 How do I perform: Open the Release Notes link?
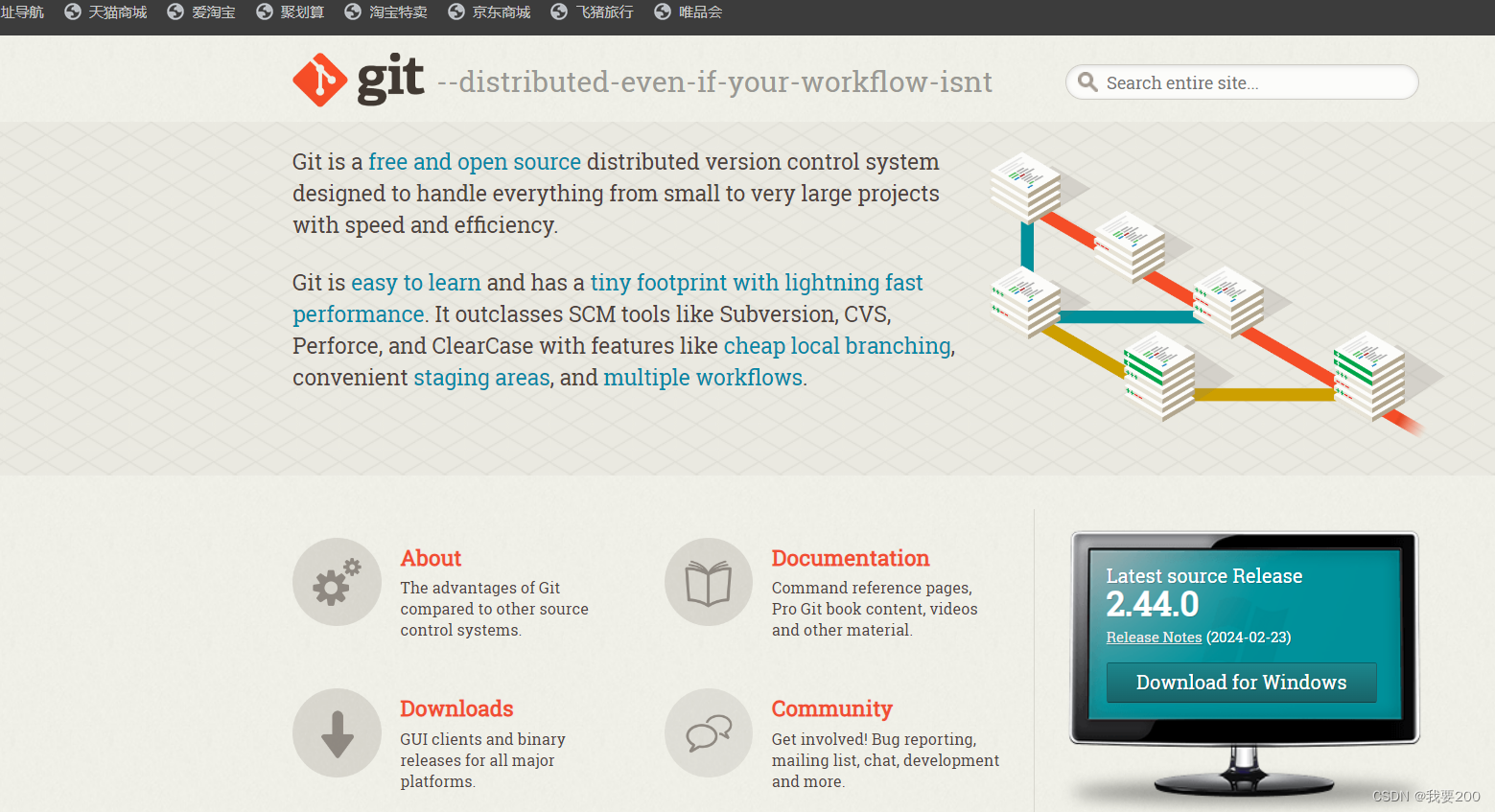pyautogui.click(x=1154, y=638)
